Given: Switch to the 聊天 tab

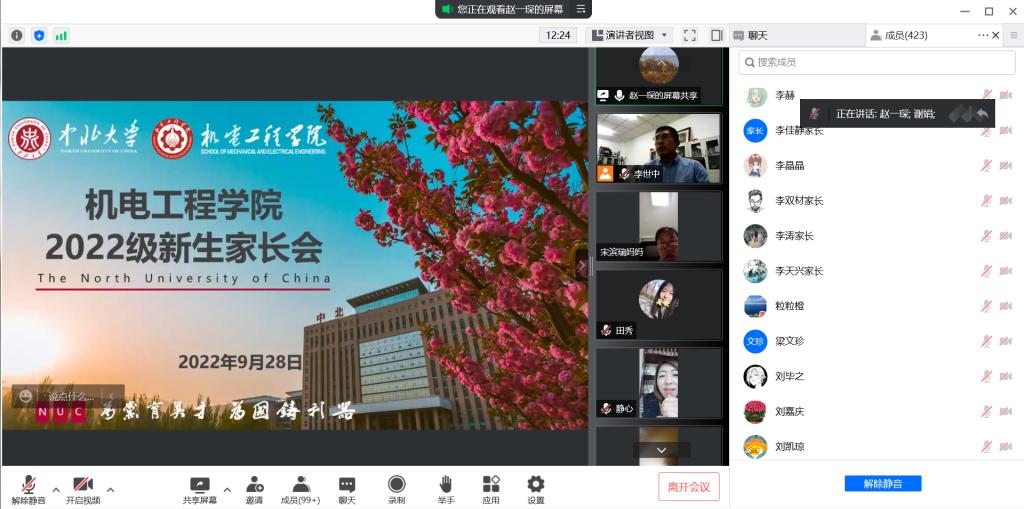Looking at the screenshot, I should [x=757, y=35].
